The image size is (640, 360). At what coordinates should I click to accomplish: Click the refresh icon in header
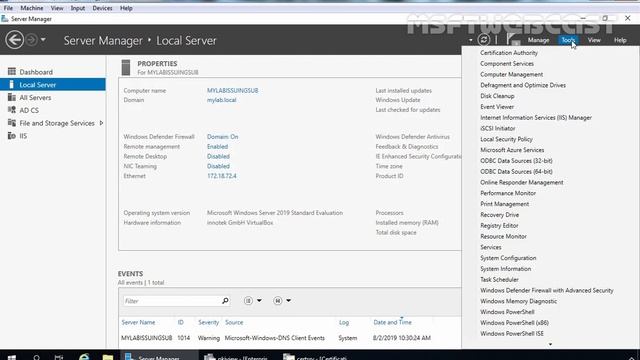pos(484,40)
